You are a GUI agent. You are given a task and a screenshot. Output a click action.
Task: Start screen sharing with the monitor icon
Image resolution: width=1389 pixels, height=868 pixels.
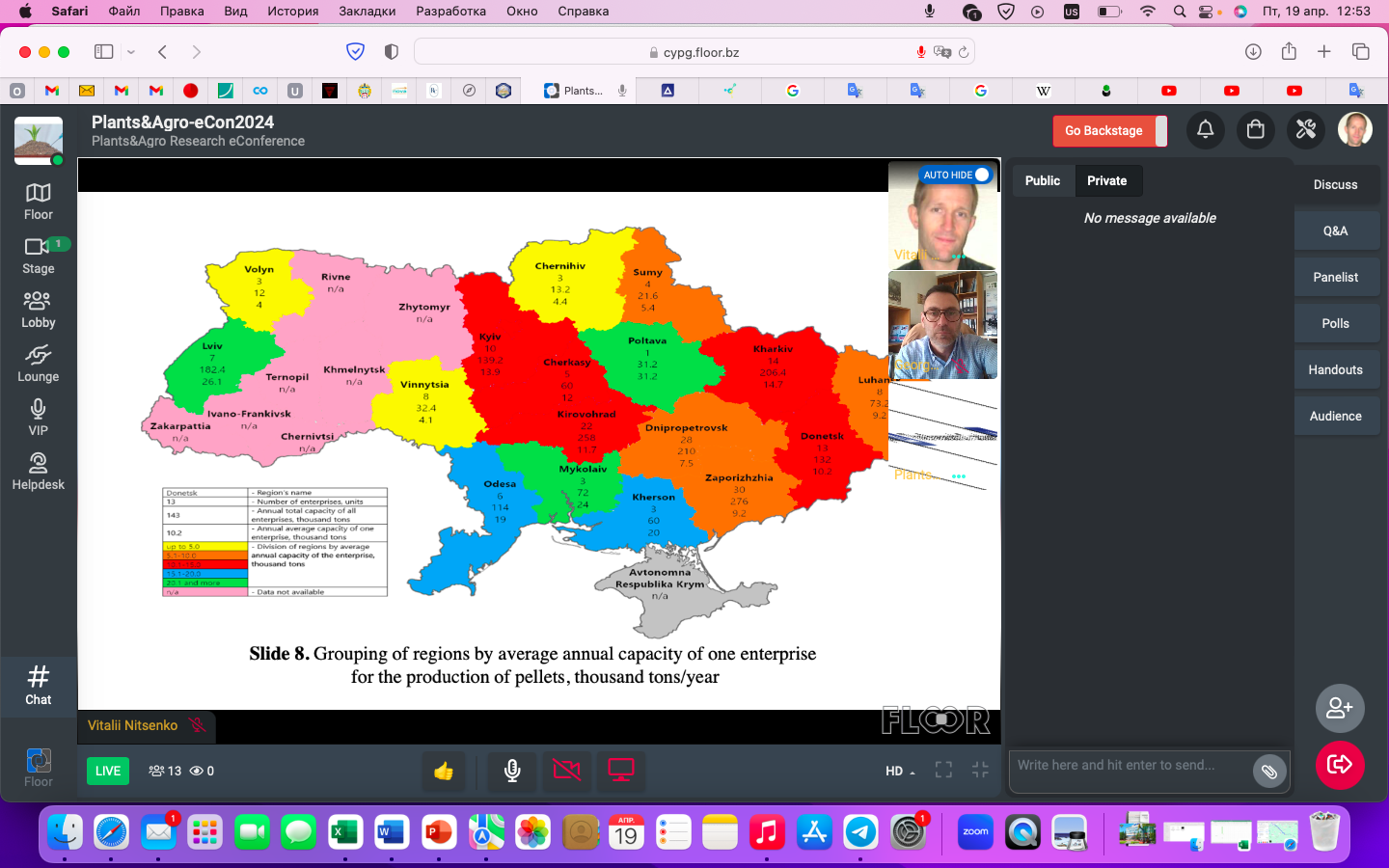(620, 771)
